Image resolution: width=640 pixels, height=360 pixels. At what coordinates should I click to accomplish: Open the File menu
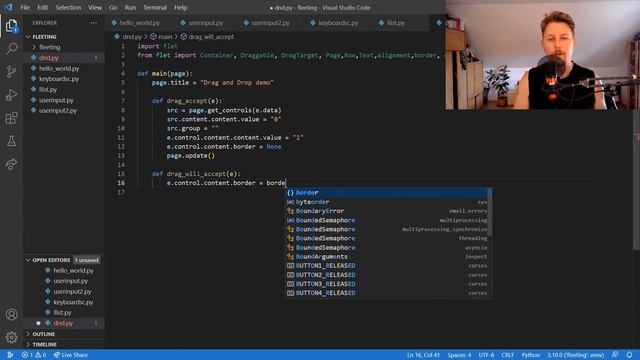[x=25, y=7]
